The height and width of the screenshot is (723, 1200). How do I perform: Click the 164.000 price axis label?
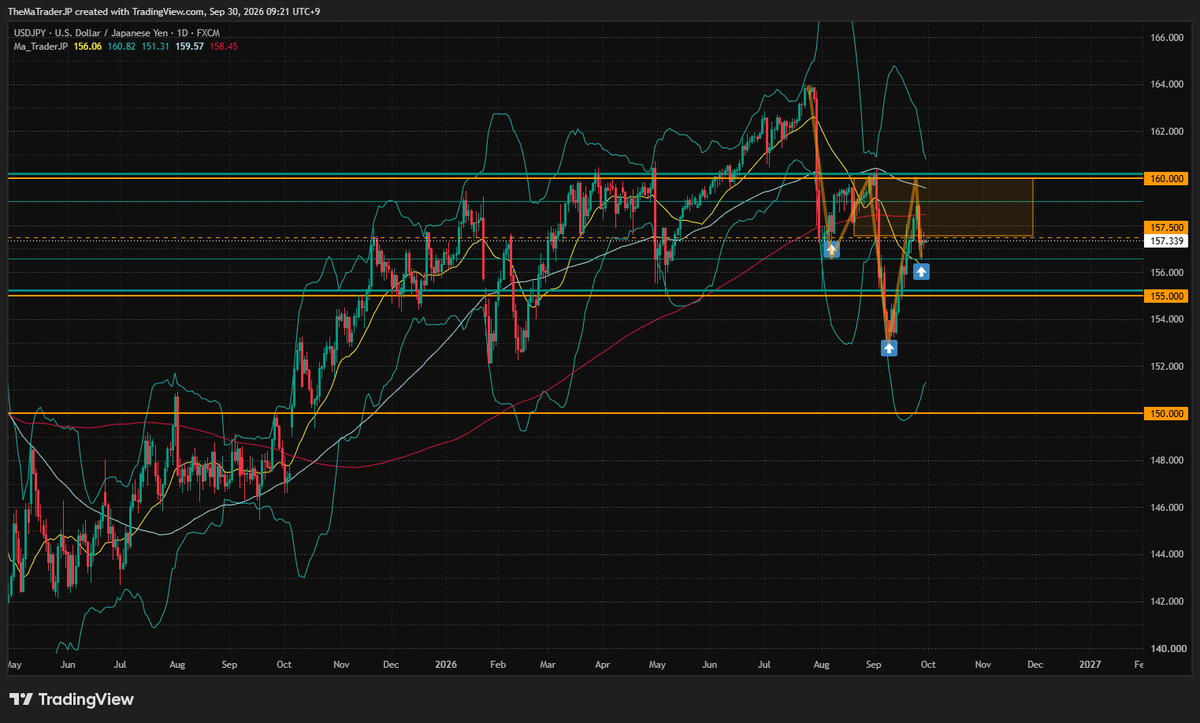(1167, 85)
